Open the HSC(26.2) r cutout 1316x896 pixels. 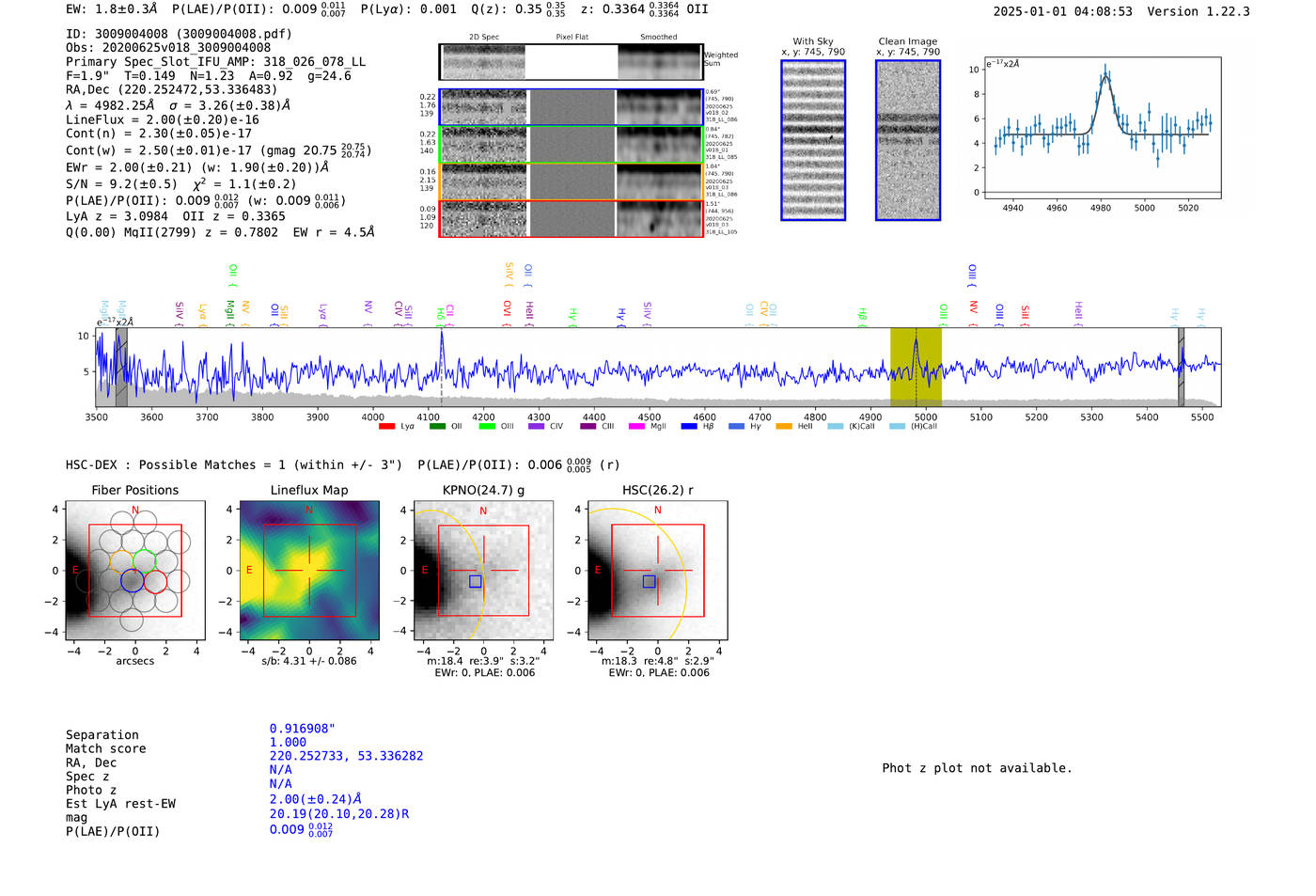coord(657,570)
